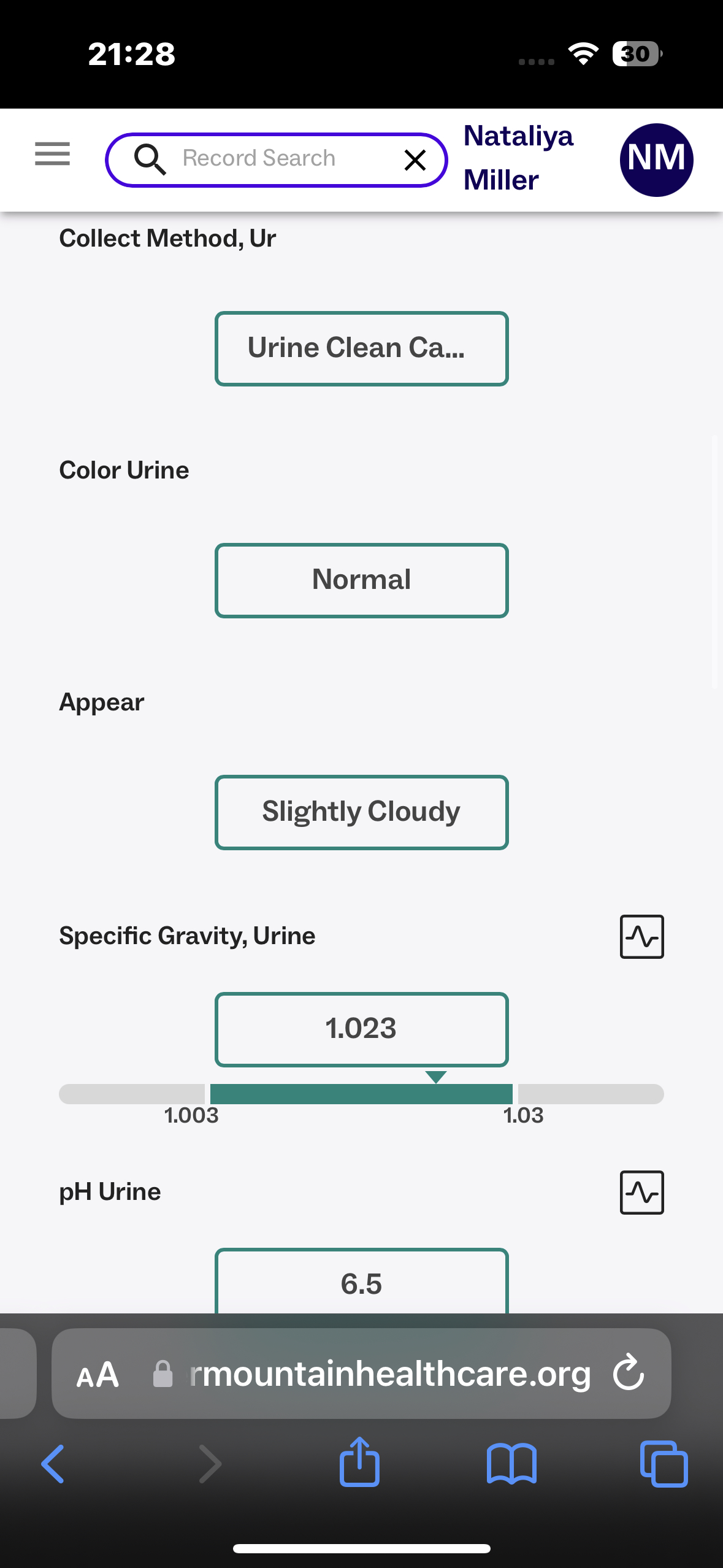Open Safari tabs overview
Viewport: 723px width, 1568px height.
pyautogui.click(x=664, y=1464)
